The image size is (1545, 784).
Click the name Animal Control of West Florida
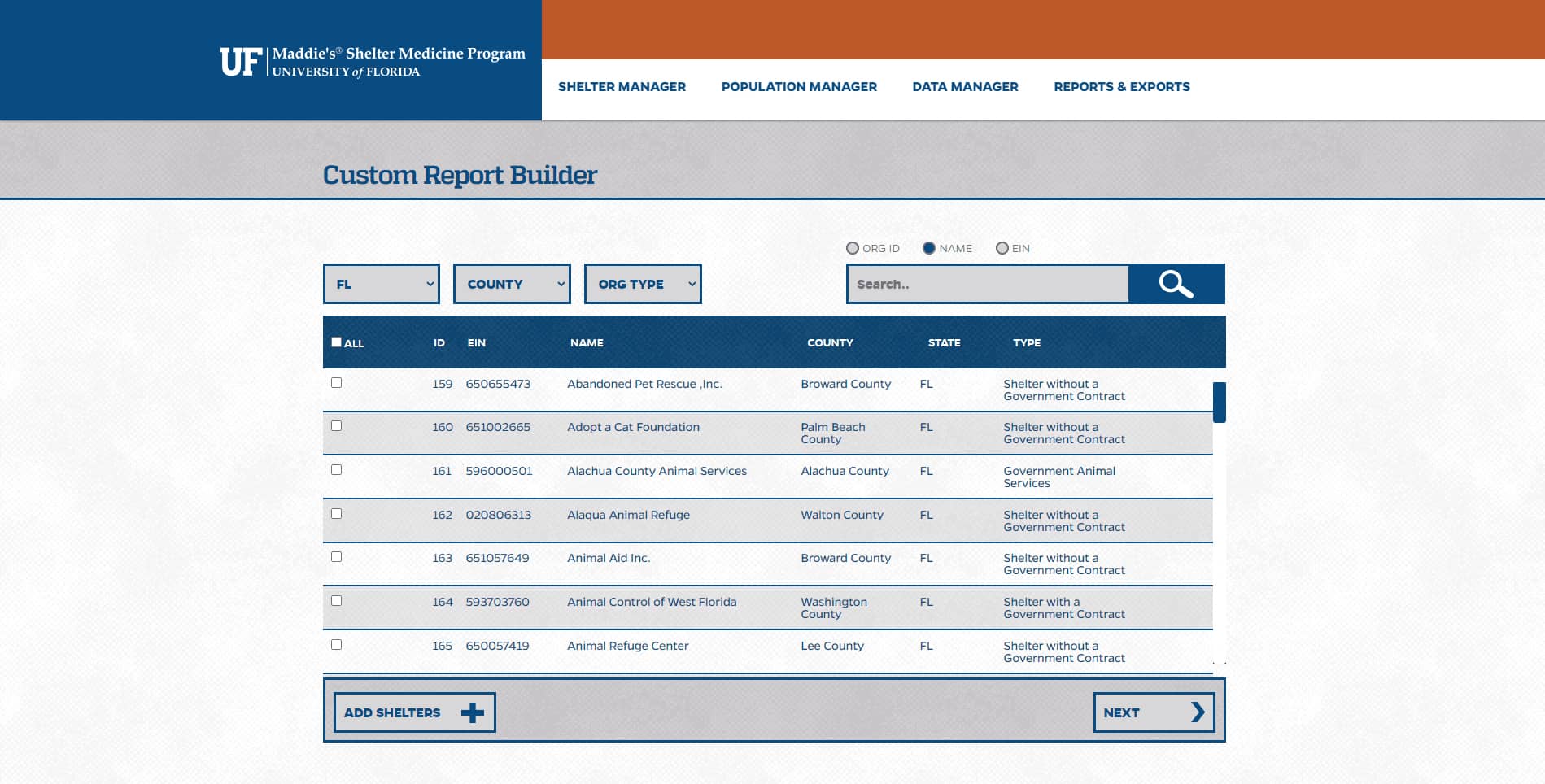[x=652, y=602]
